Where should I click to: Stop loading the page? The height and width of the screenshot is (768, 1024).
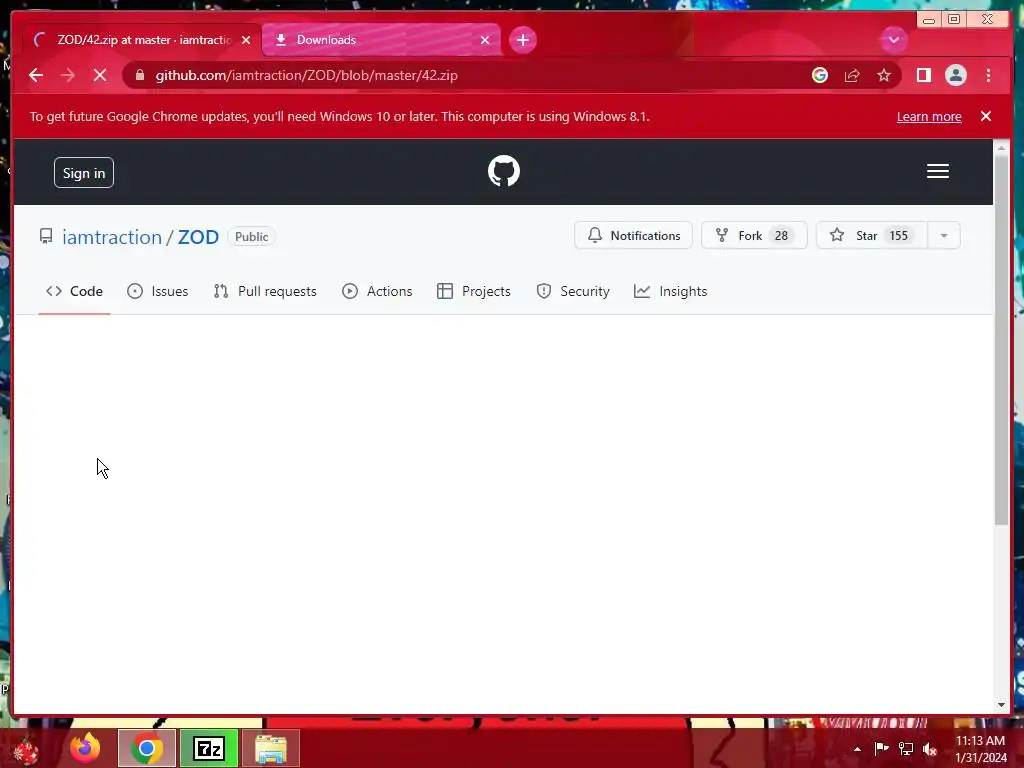[x=100, y=75]
